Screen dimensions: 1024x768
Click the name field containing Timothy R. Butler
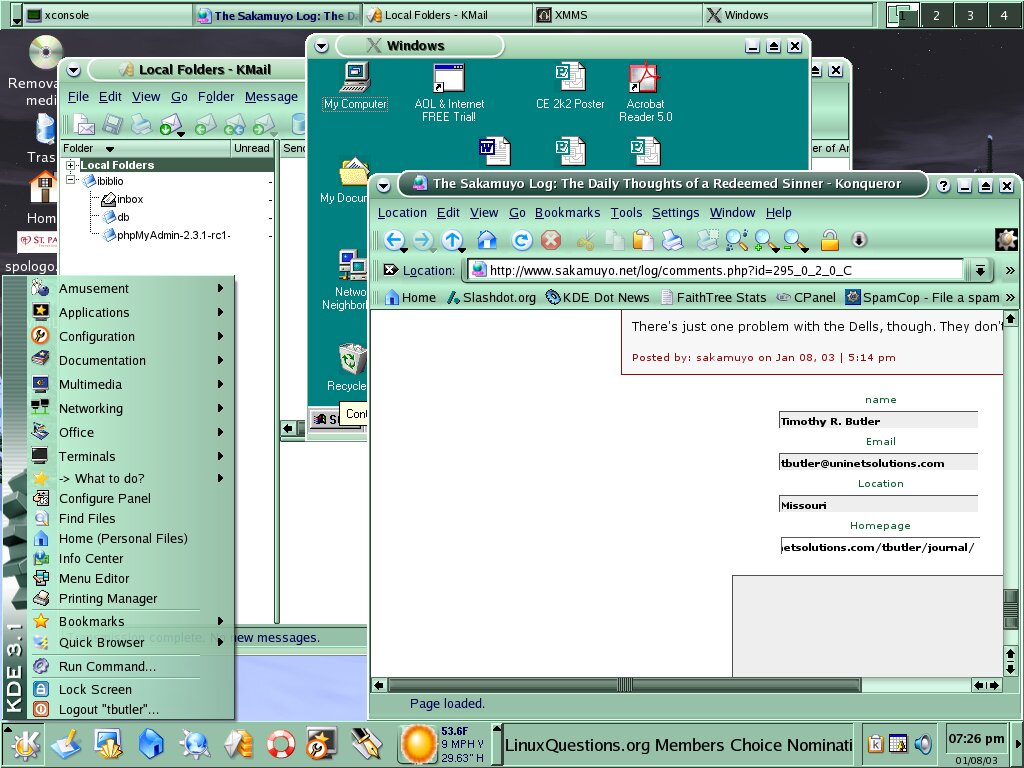878,421
